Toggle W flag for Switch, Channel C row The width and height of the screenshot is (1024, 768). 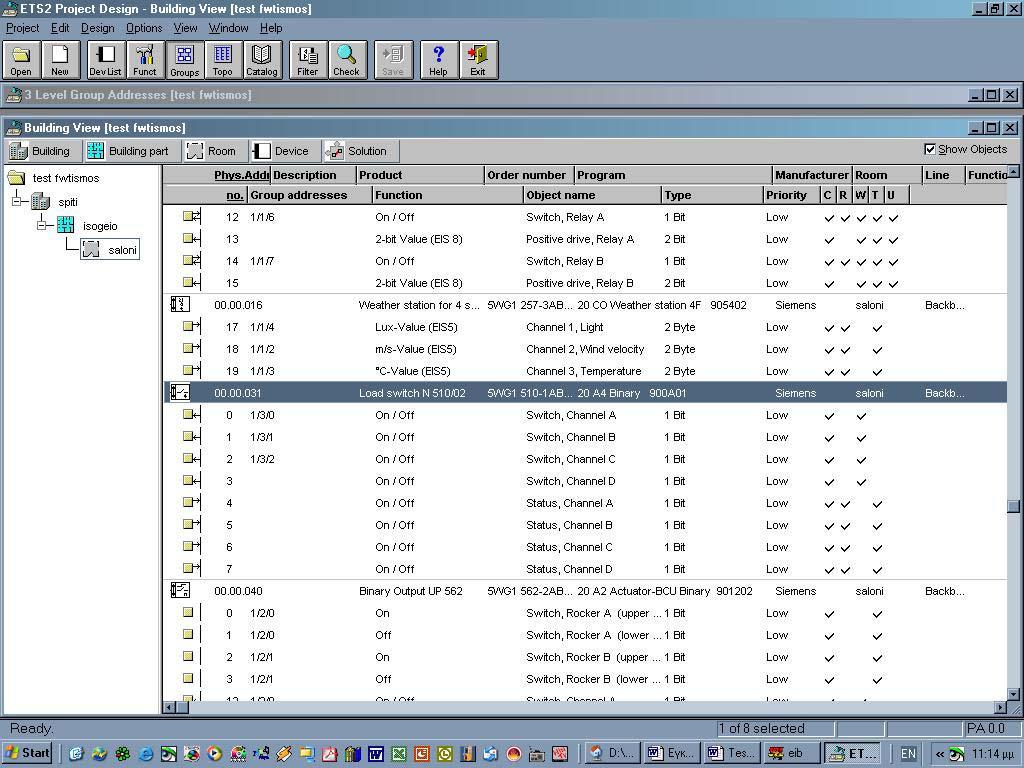point(861,460)
